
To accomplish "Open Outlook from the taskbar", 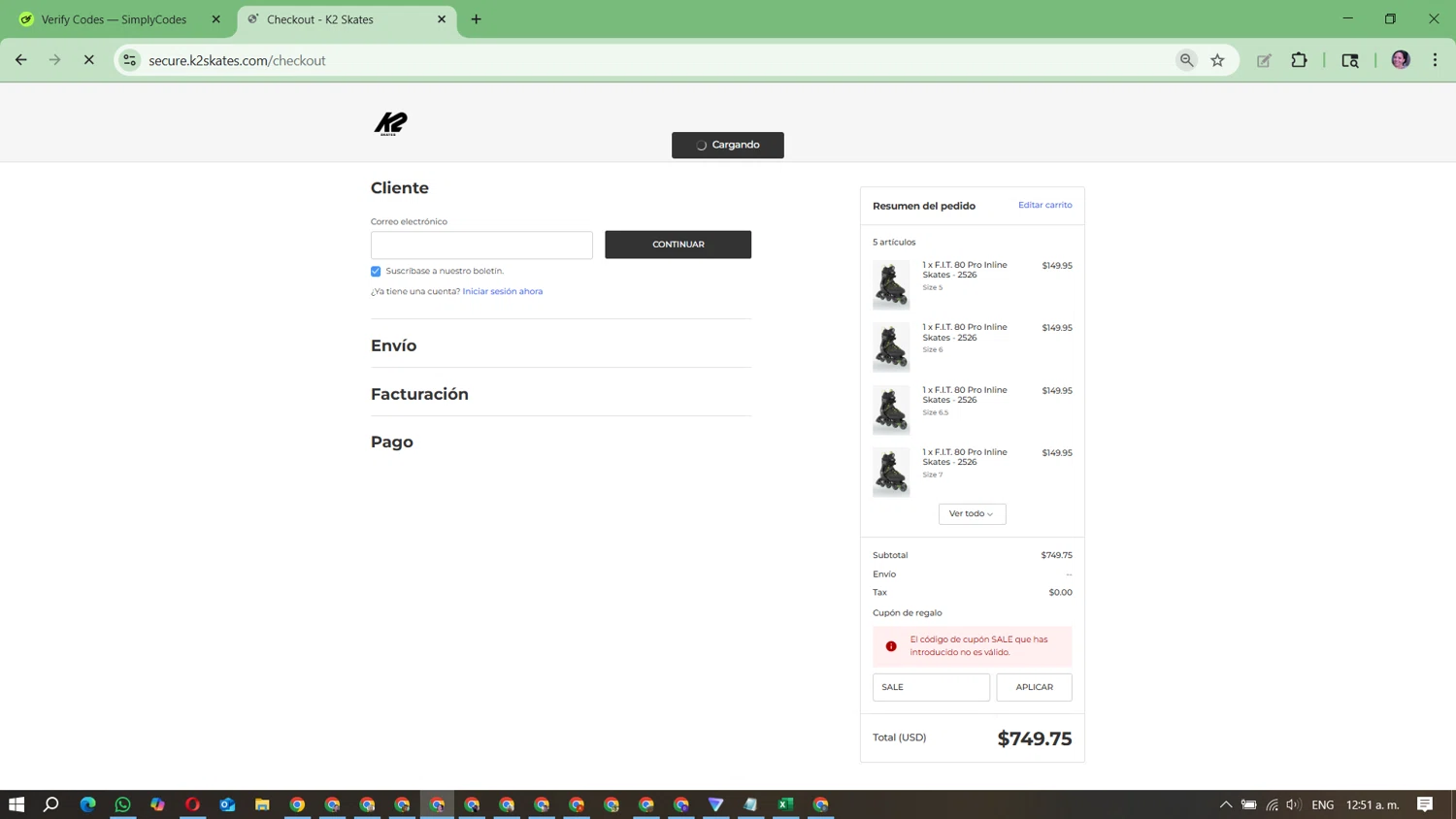I will (227, 804).
